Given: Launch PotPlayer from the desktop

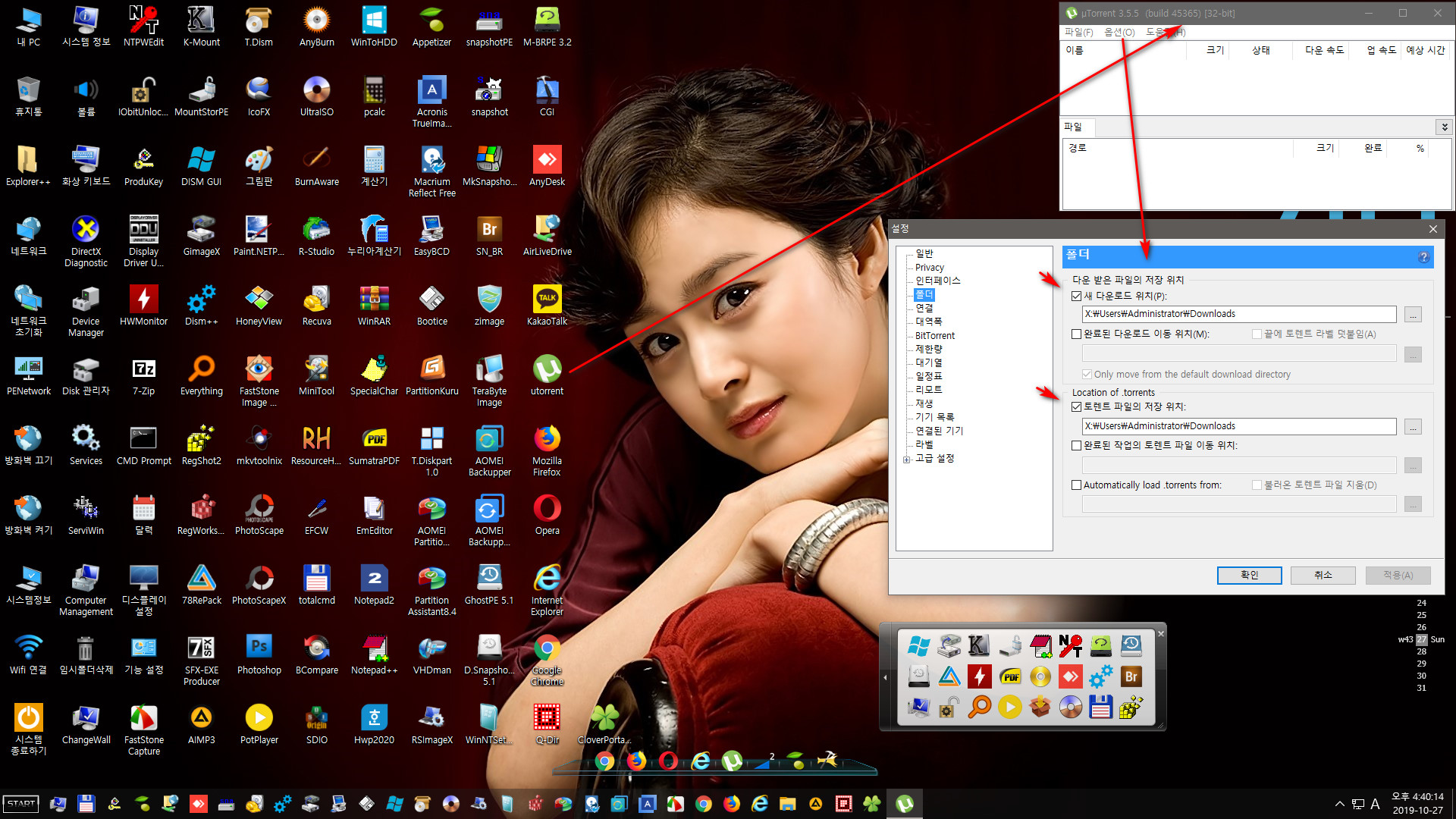Looking at the screenshot, I should [x=259, y=724].
